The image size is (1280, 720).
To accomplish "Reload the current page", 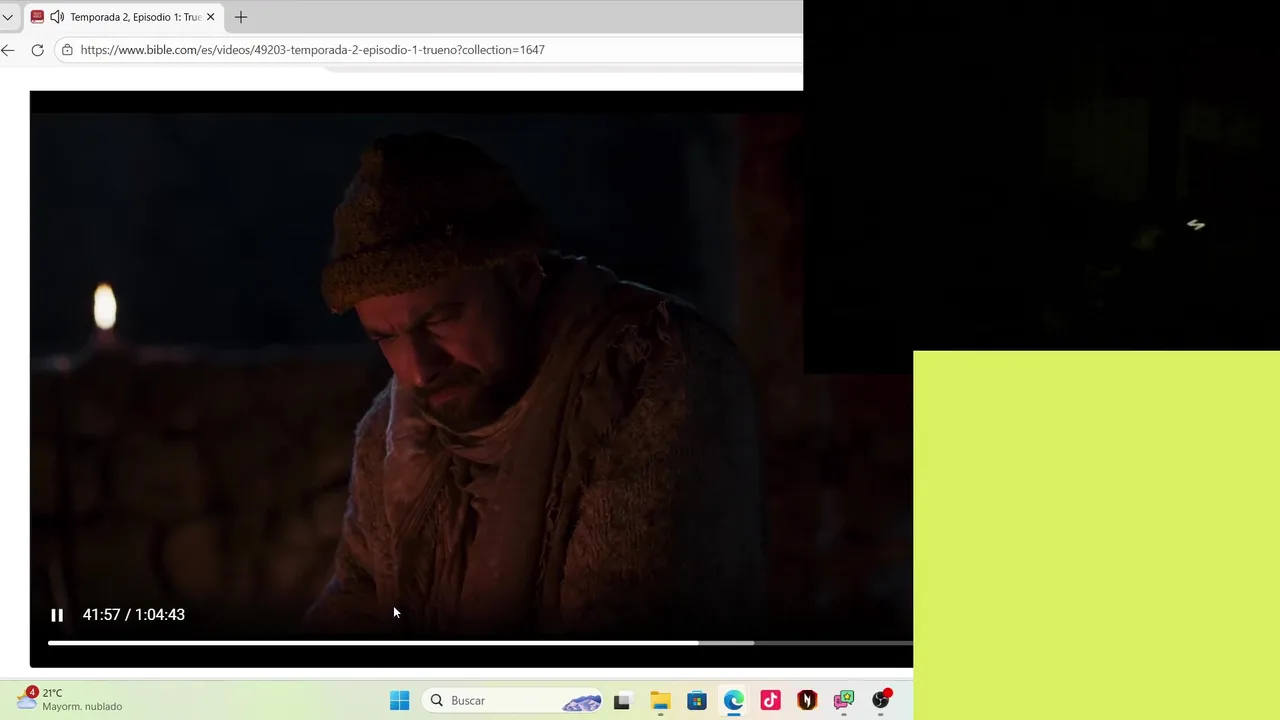I will [x=37, y=50].
